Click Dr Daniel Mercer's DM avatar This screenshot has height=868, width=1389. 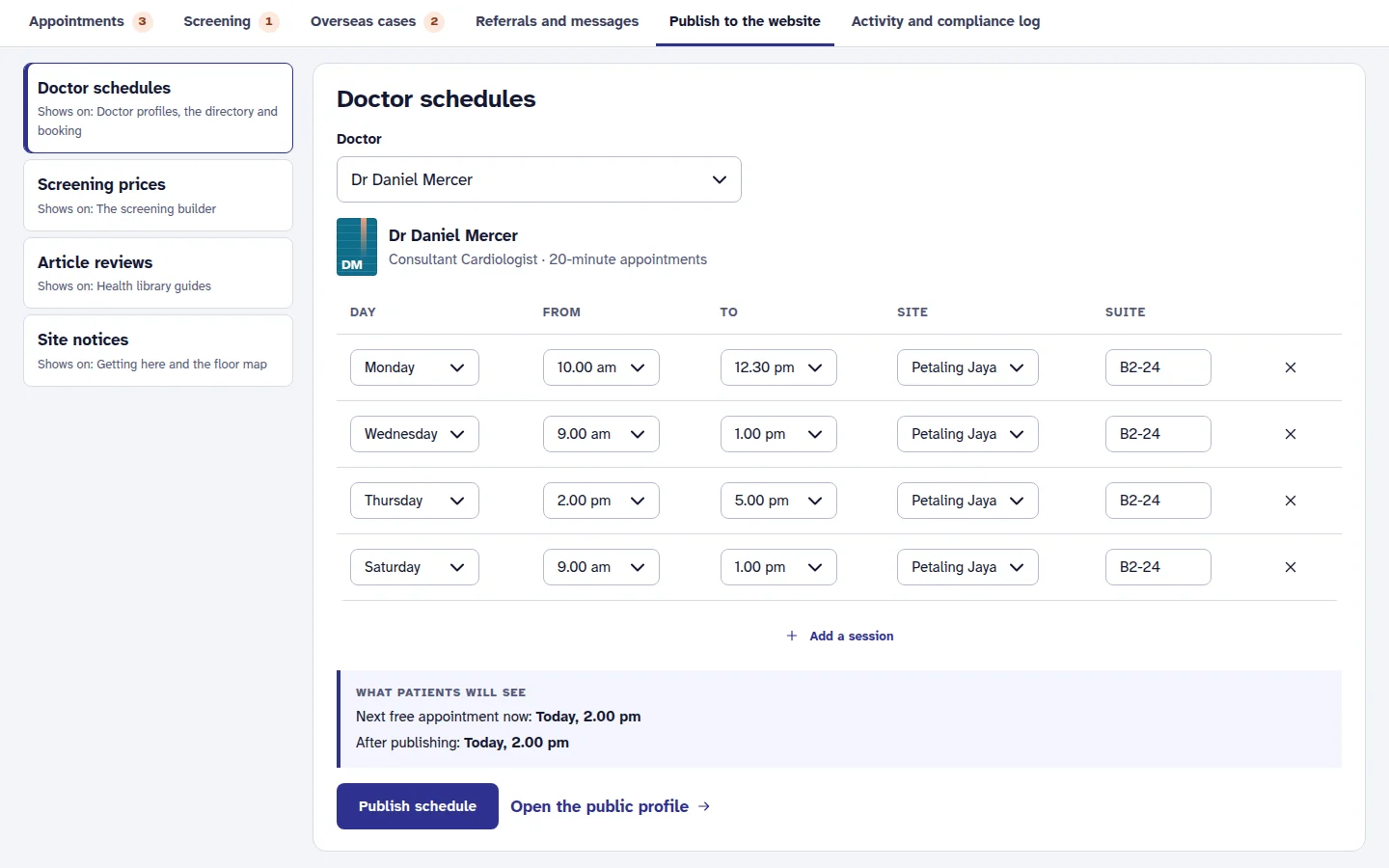(357, 247)
